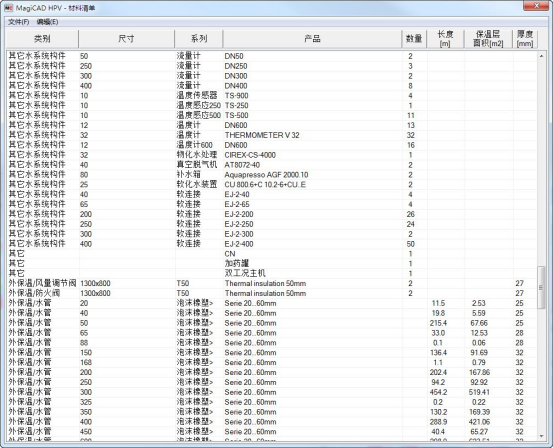Select the 温度传感器 series cell
Screen dimensions: 553x448
(x=197, y=96)
